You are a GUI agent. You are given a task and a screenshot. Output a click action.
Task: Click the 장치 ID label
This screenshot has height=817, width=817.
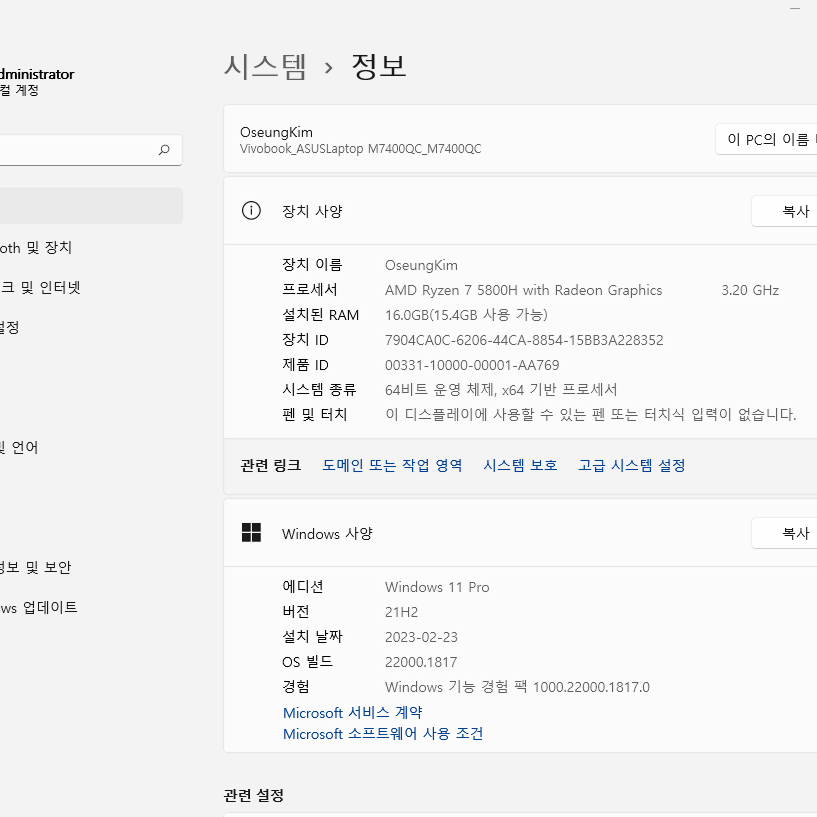(305, 340)
